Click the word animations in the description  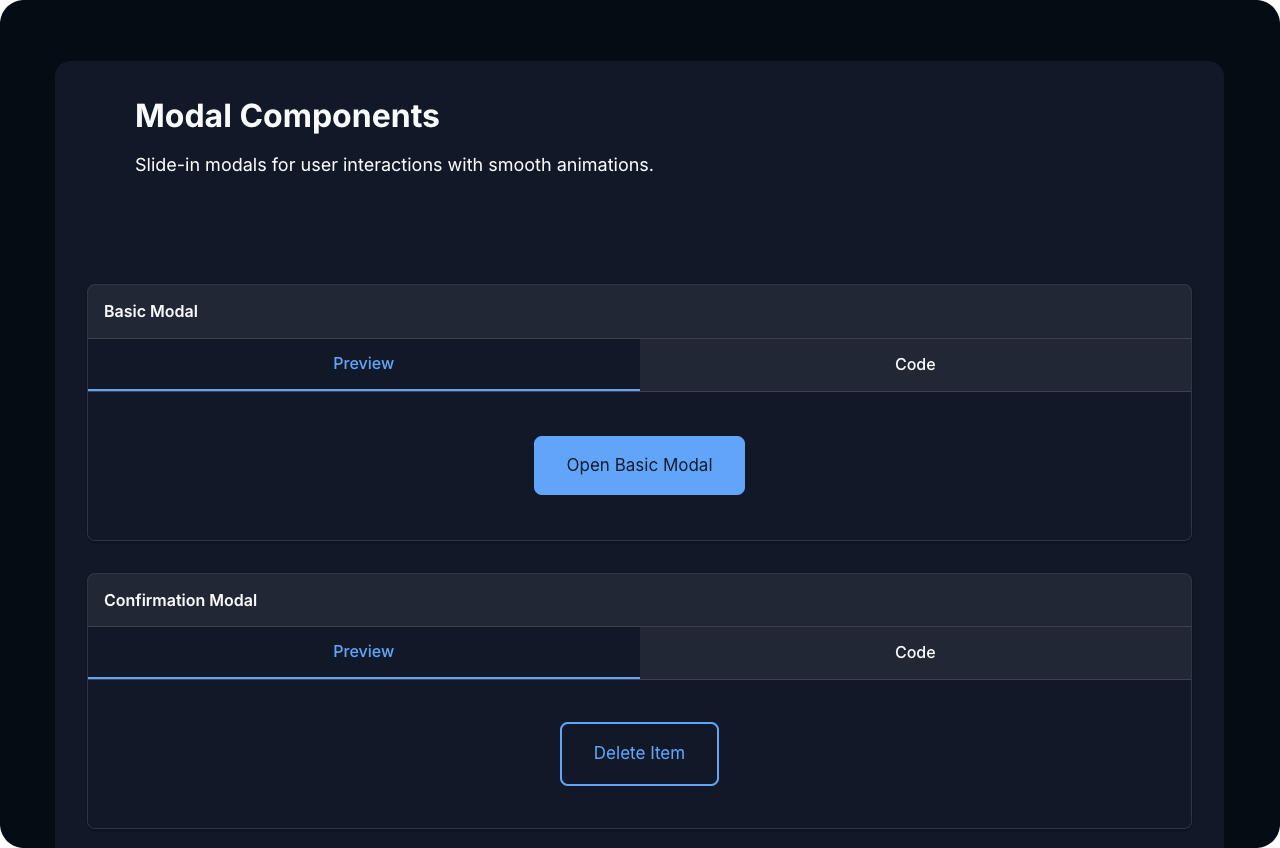coord(609,165)
